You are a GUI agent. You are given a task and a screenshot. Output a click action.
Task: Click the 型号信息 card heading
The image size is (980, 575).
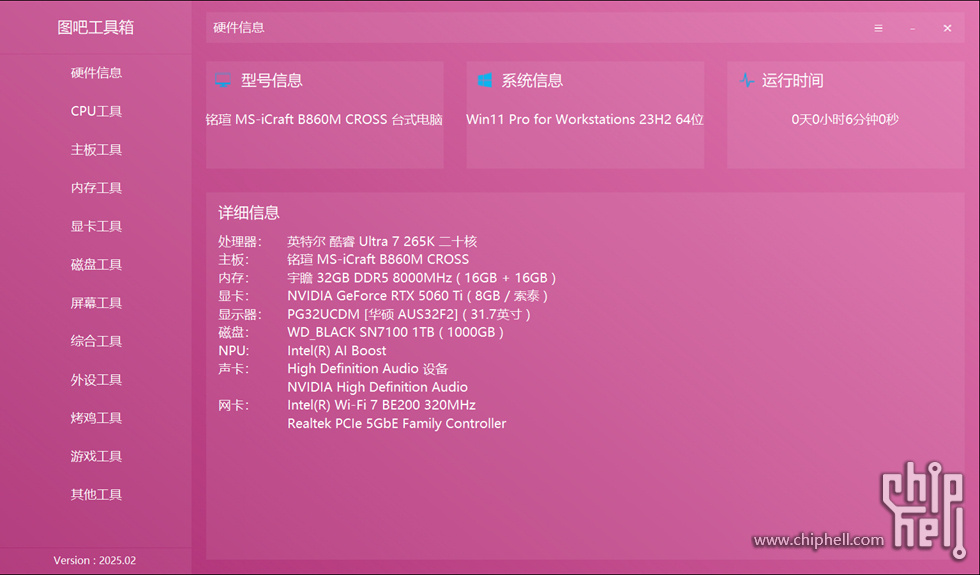pos(272,81)
